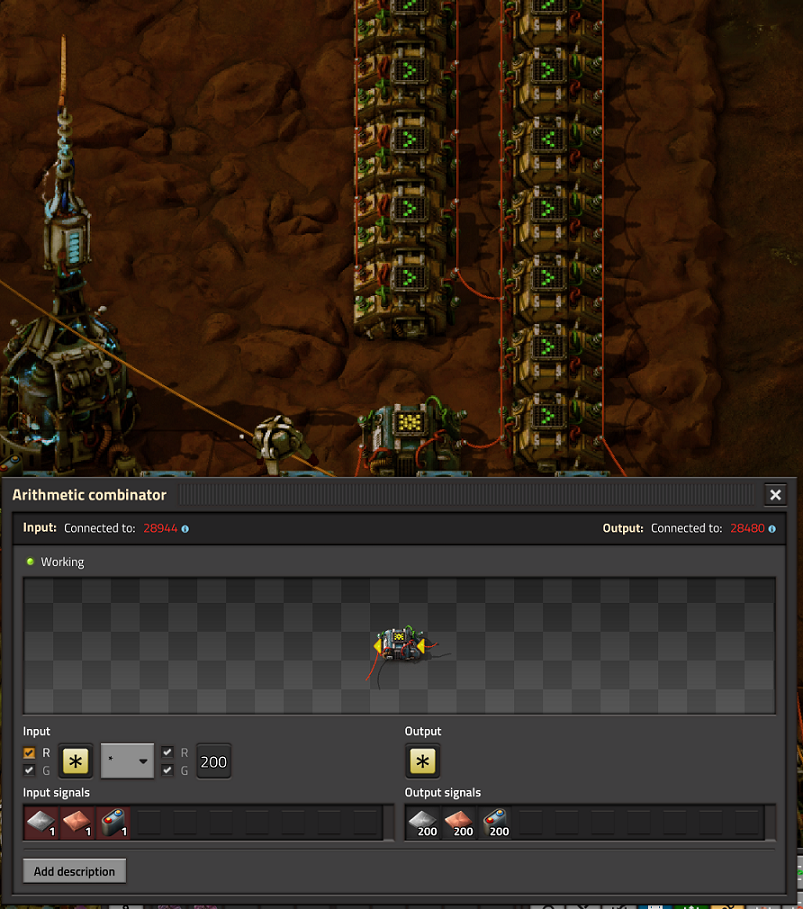The image size is (803, 909).
Task: Toggle second operand's green wire G checkbox
Action: coord(167,770)
